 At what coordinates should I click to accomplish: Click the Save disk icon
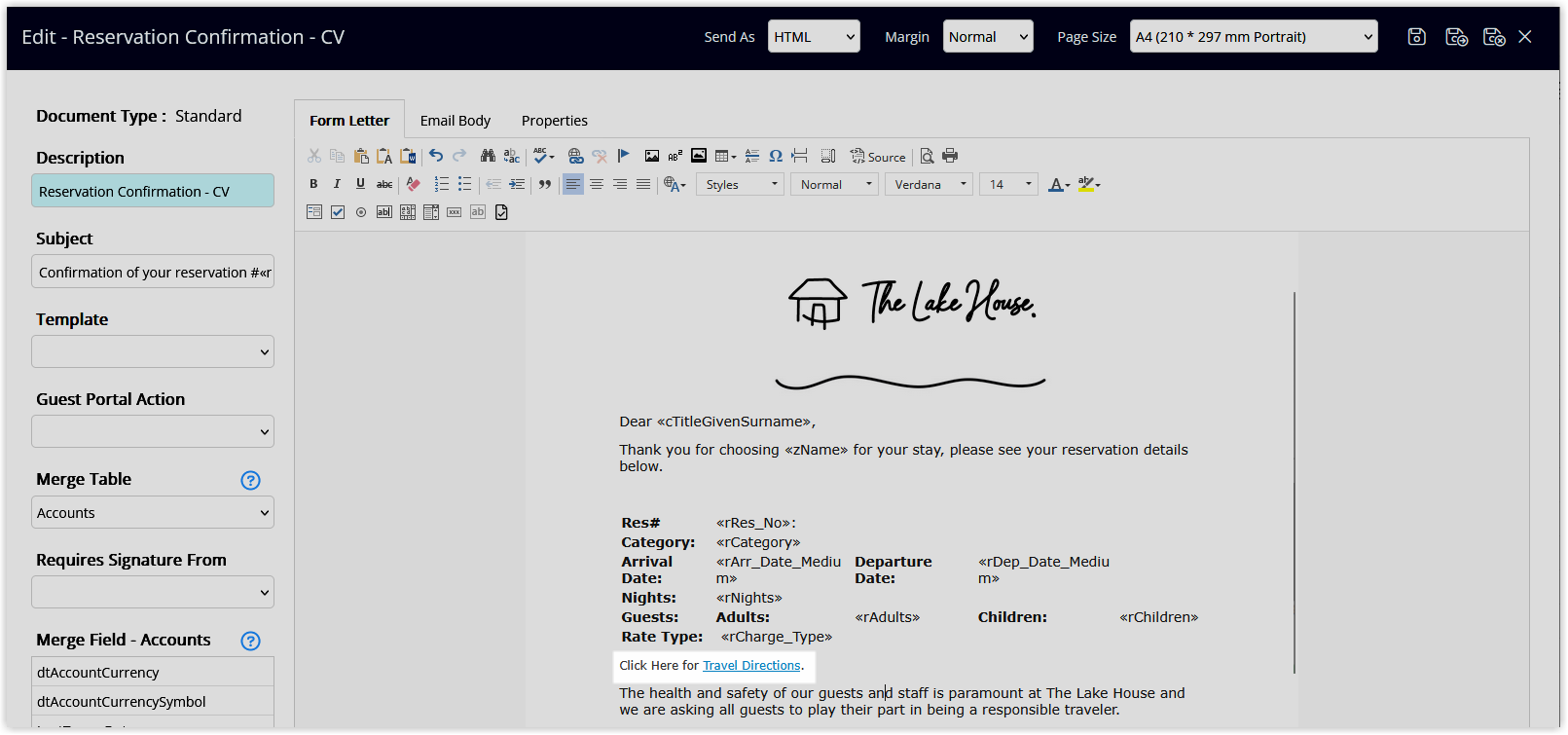coord(1417,37)
